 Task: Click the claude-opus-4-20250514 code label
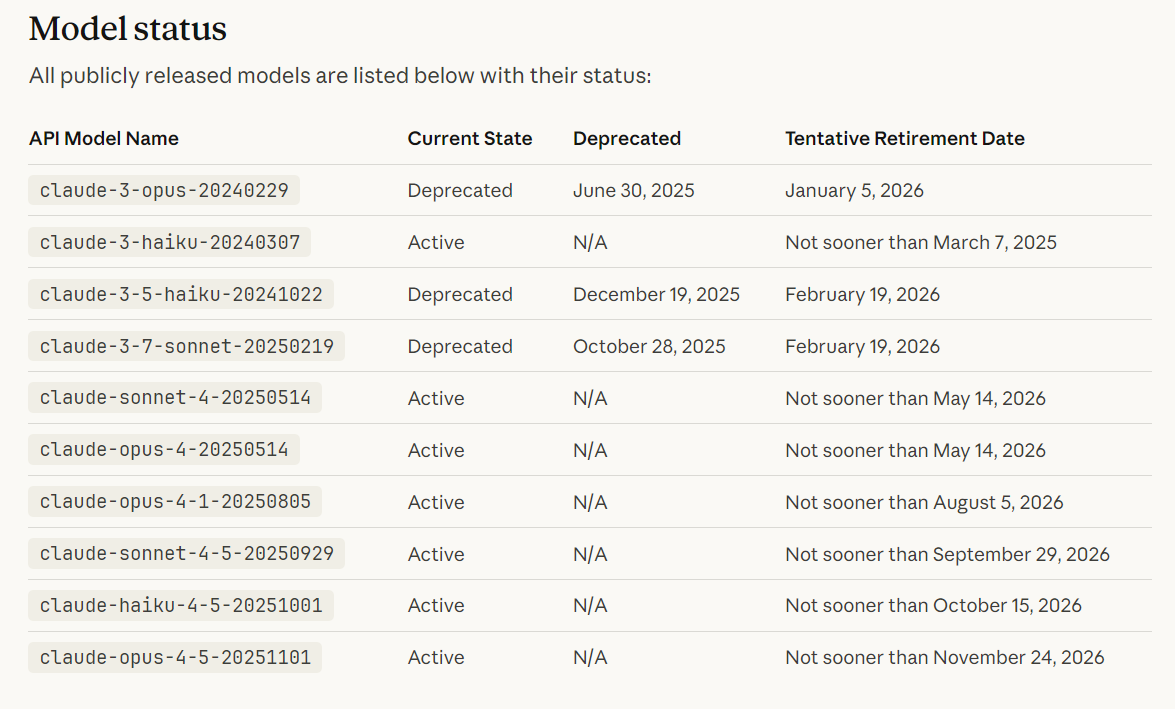click(x=164, y=450)
